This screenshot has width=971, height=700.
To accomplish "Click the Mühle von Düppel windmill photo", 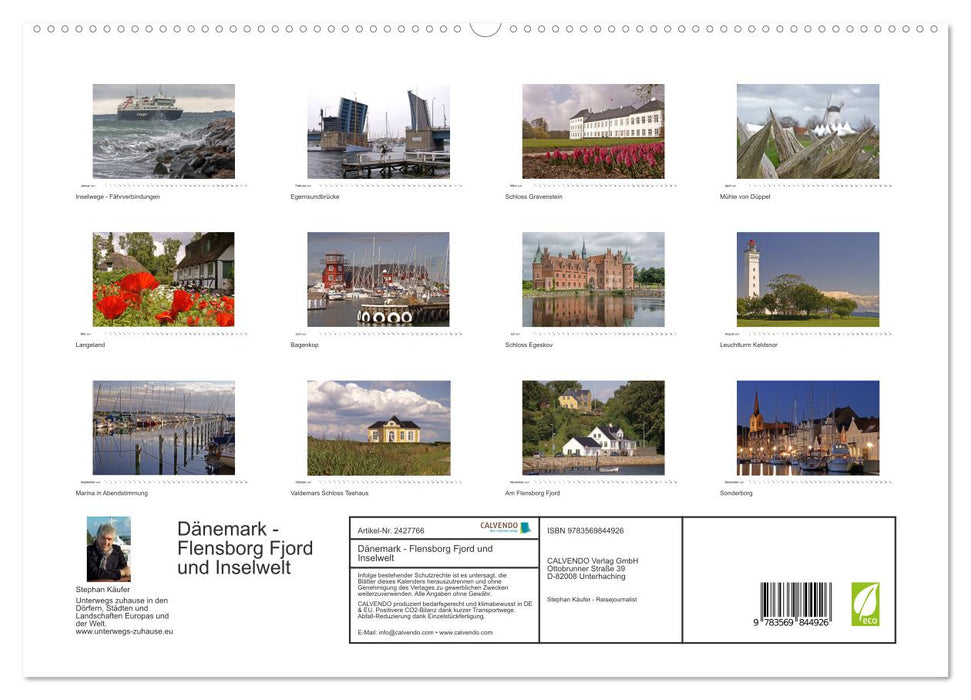I will pos(808,131).
